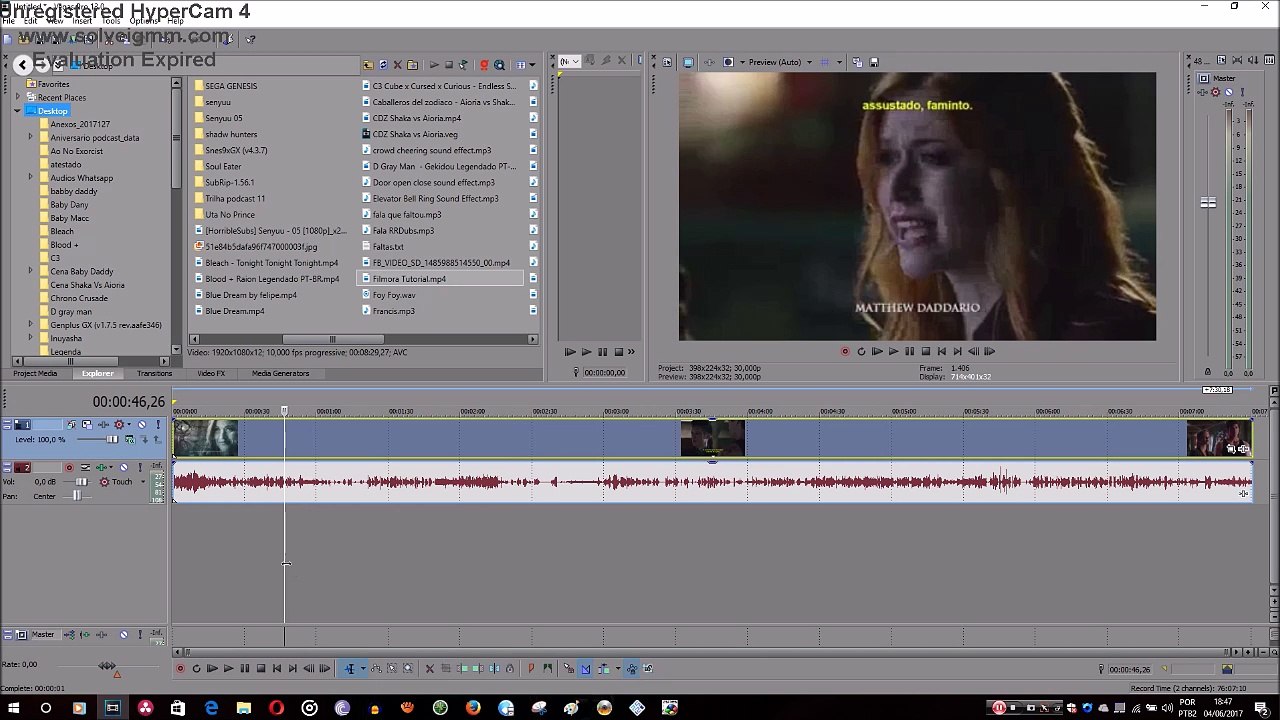Click Split Screen View icon in preview
This screenshot has height=720, width=1280.
(728, 62)
